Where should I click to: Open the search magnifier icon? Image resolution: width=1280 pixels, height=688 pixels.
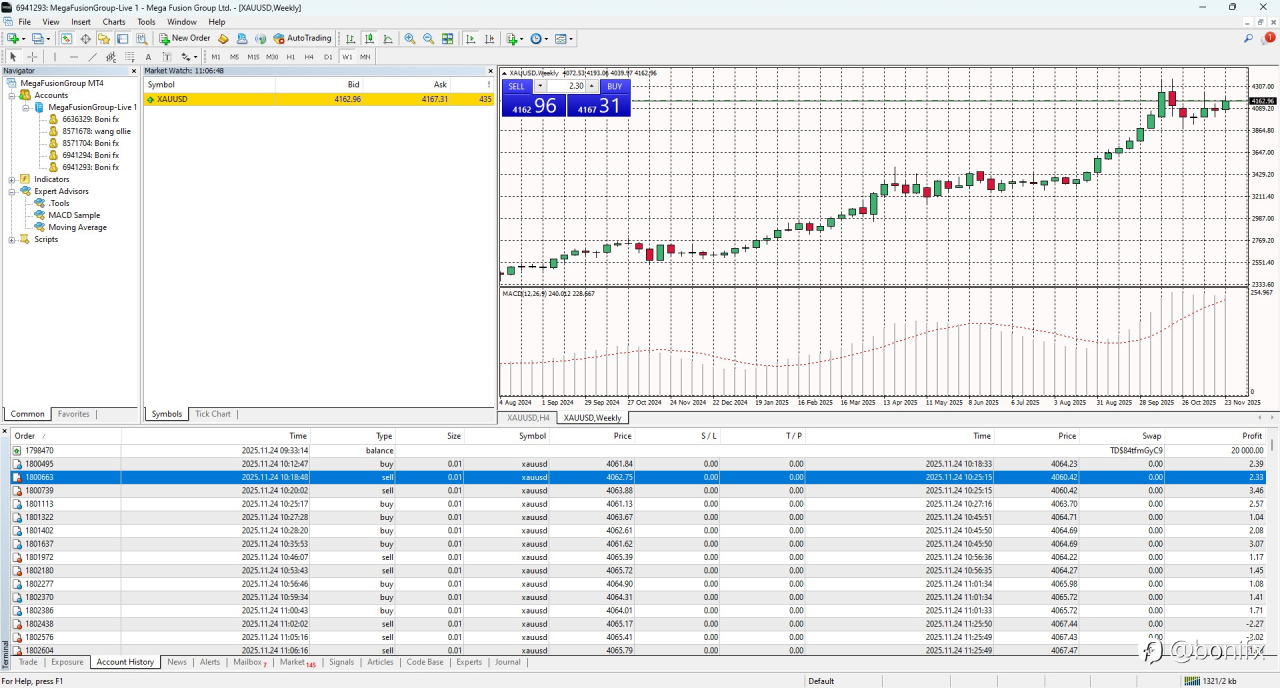pos(1249,39)
